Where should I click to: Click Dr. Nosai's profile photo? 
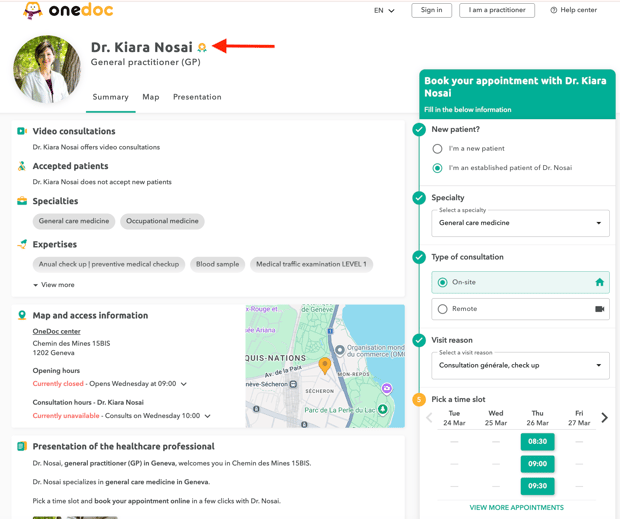click(47, 70)
